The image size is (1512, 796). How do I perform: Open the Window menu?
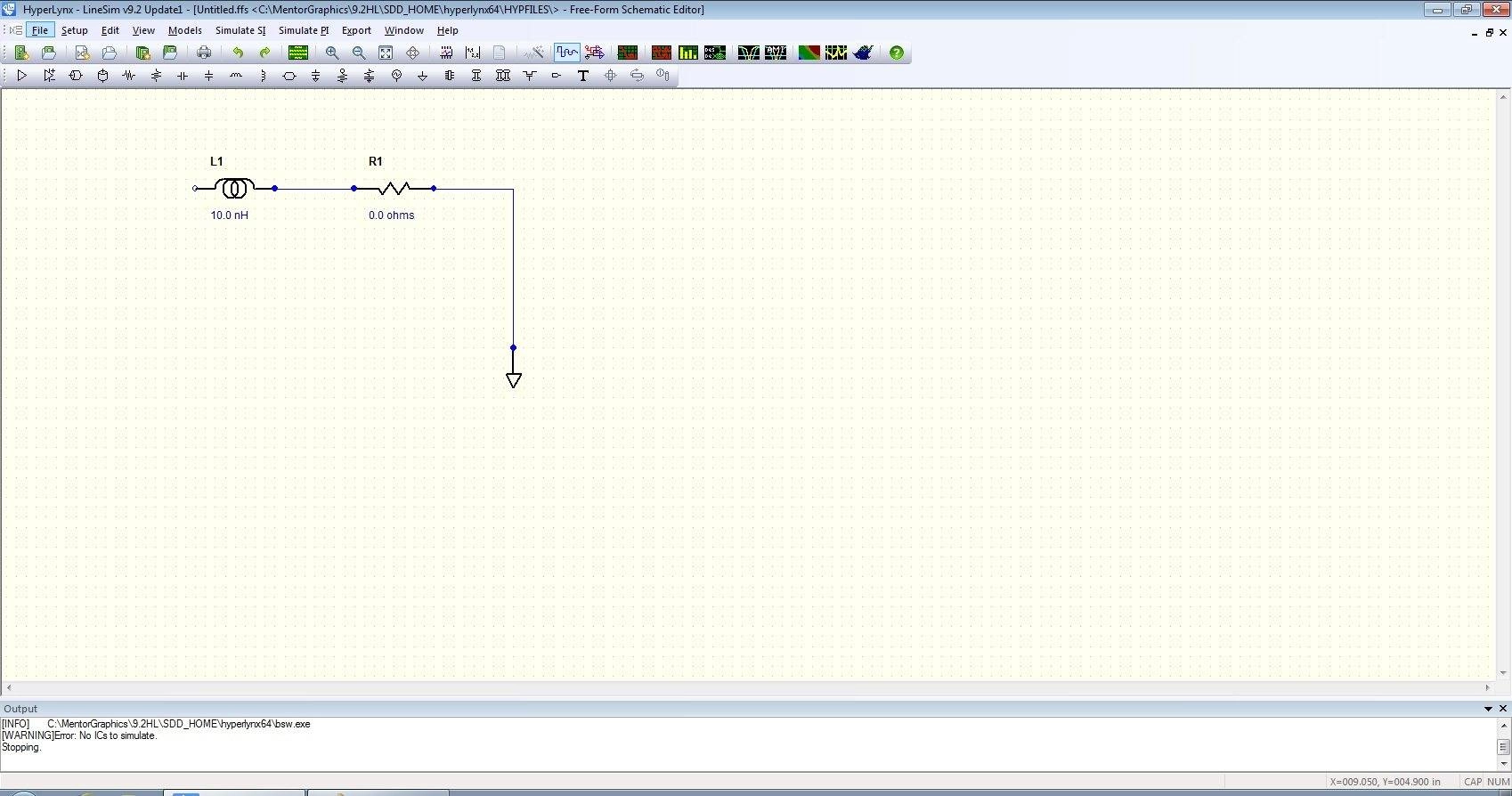tap(404, 30)
